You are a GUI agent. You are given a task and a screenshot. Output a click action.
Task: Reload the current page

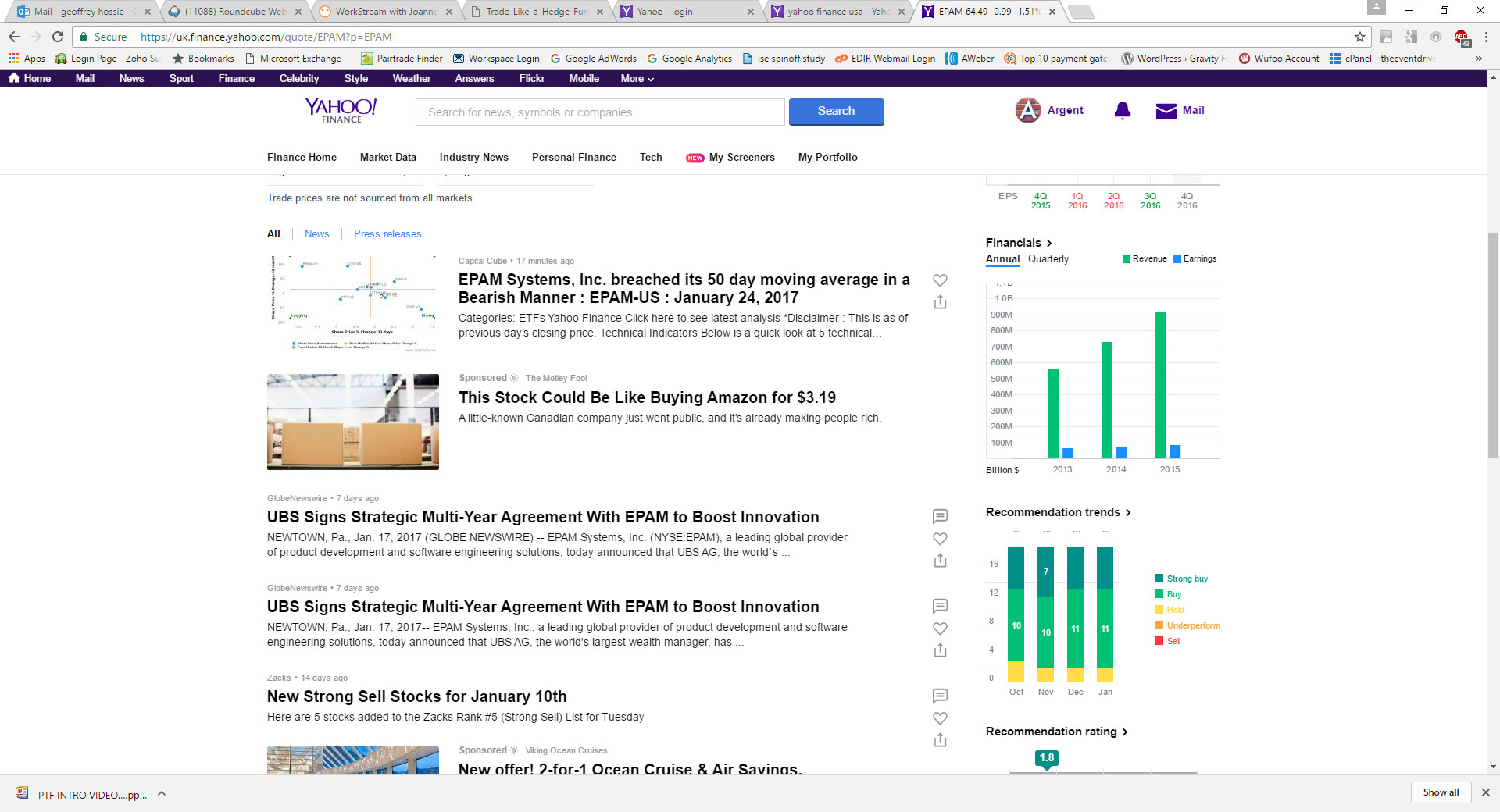coord(58,37)
